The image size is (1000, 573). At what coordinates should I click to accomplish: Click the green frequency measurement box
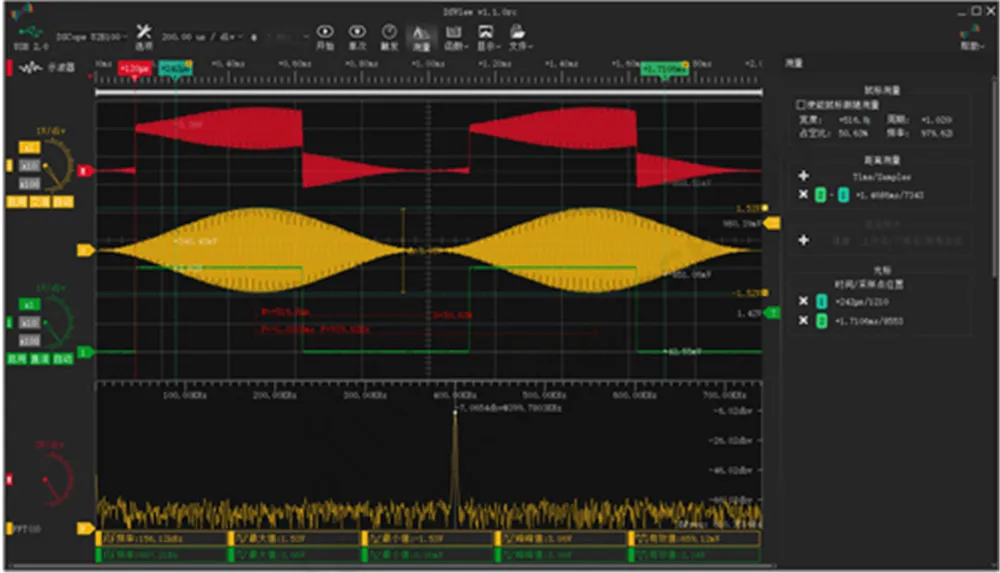[162, 555]
